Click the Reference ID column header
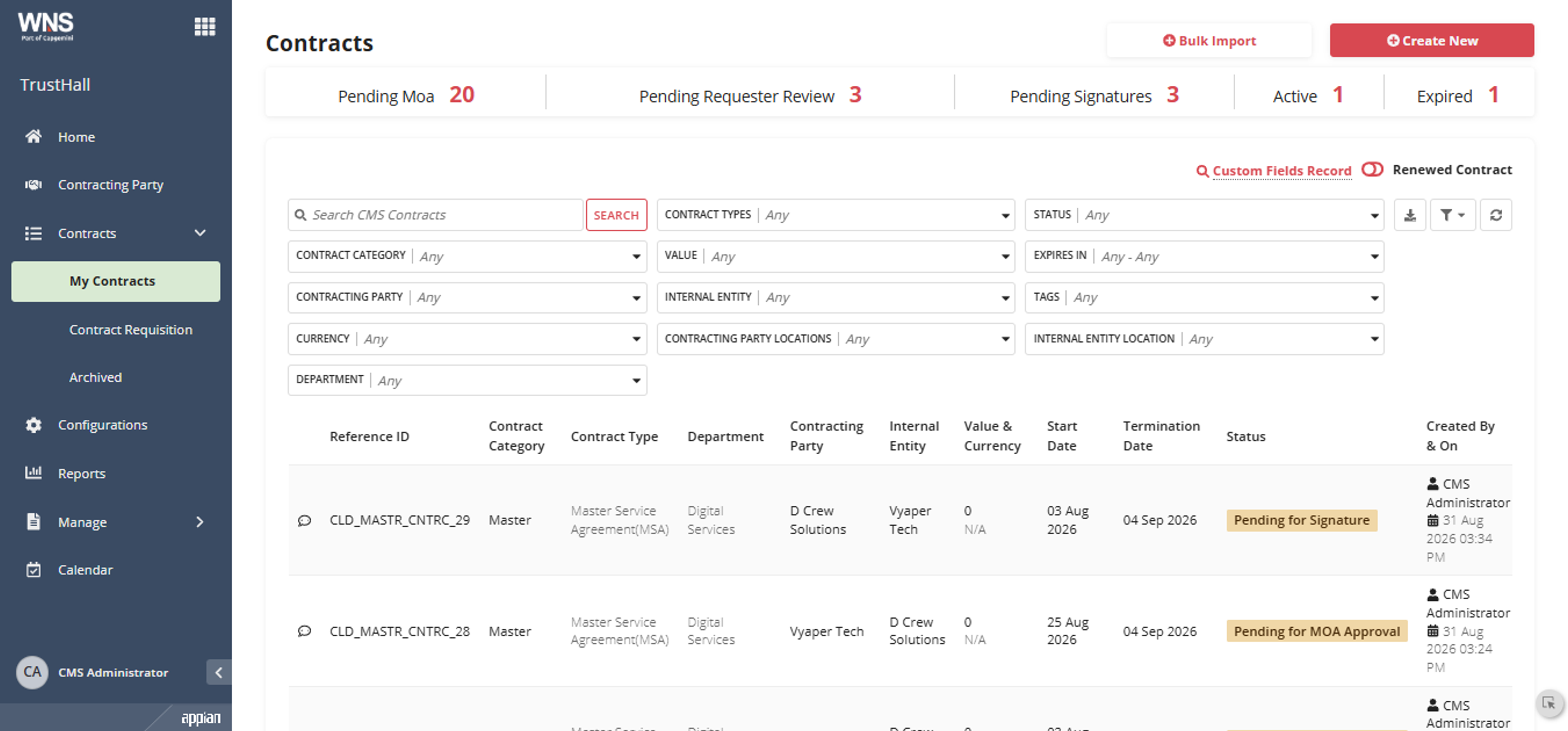 click(370, 436)
